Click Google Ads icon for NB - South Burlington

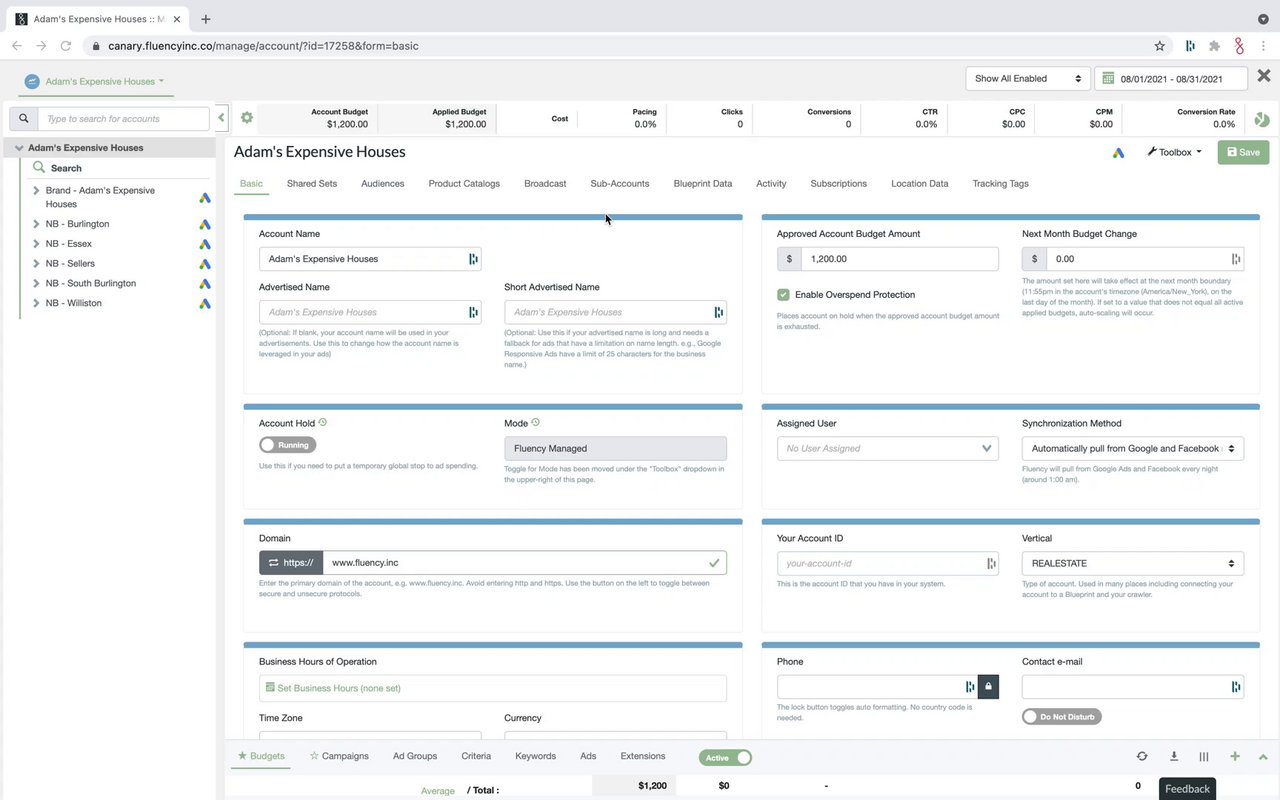pyautogui.click(x=204, y=284)
